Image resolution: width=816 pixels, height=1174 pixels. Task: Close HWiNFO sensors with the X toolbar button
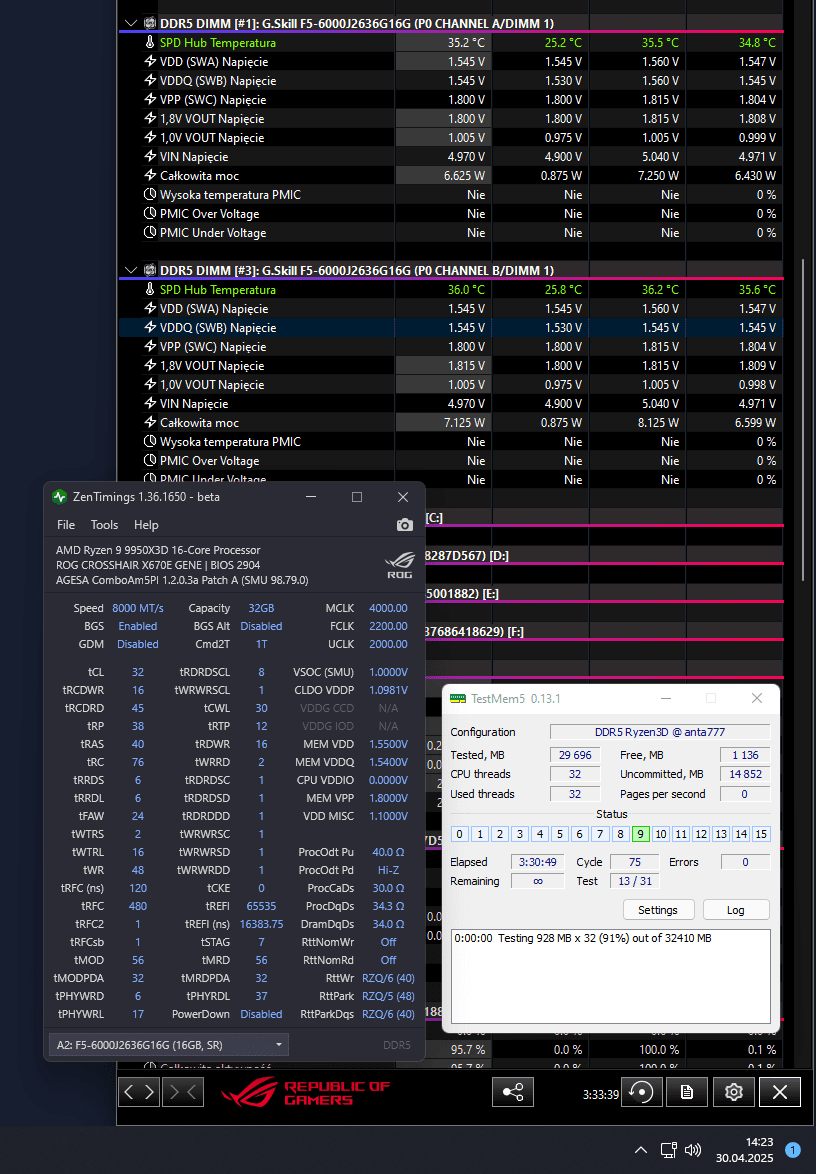click(x=780, y=1092)
